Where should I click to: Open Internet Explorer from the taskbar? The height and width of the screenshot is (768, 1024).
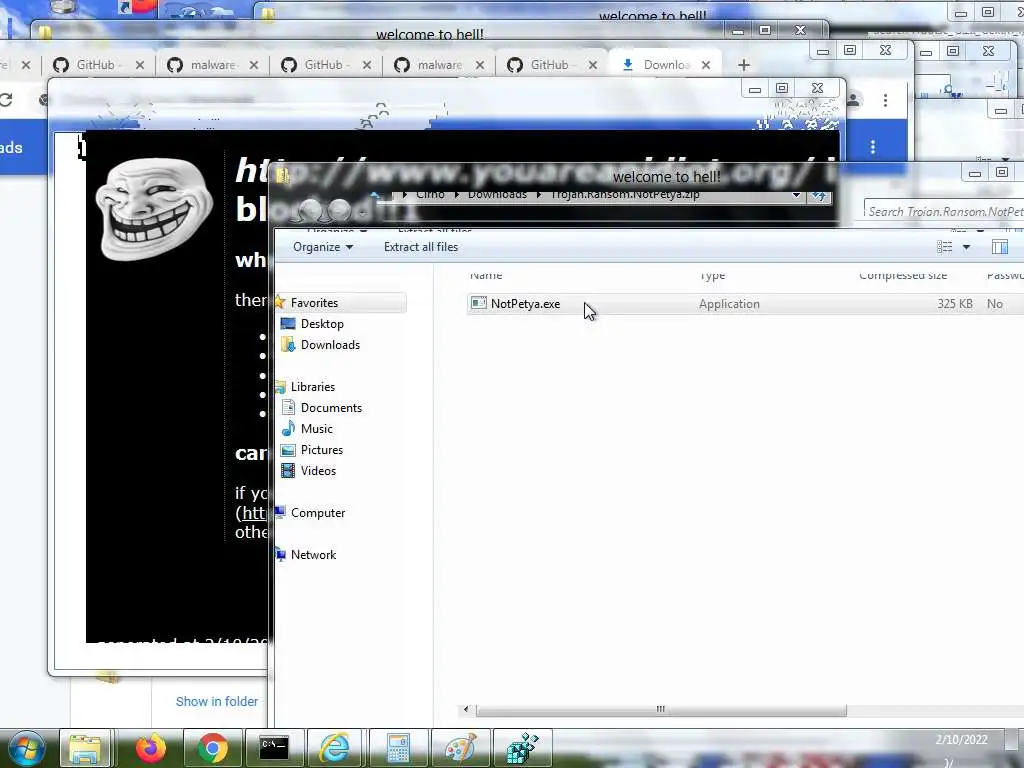[x=335, y=748]
